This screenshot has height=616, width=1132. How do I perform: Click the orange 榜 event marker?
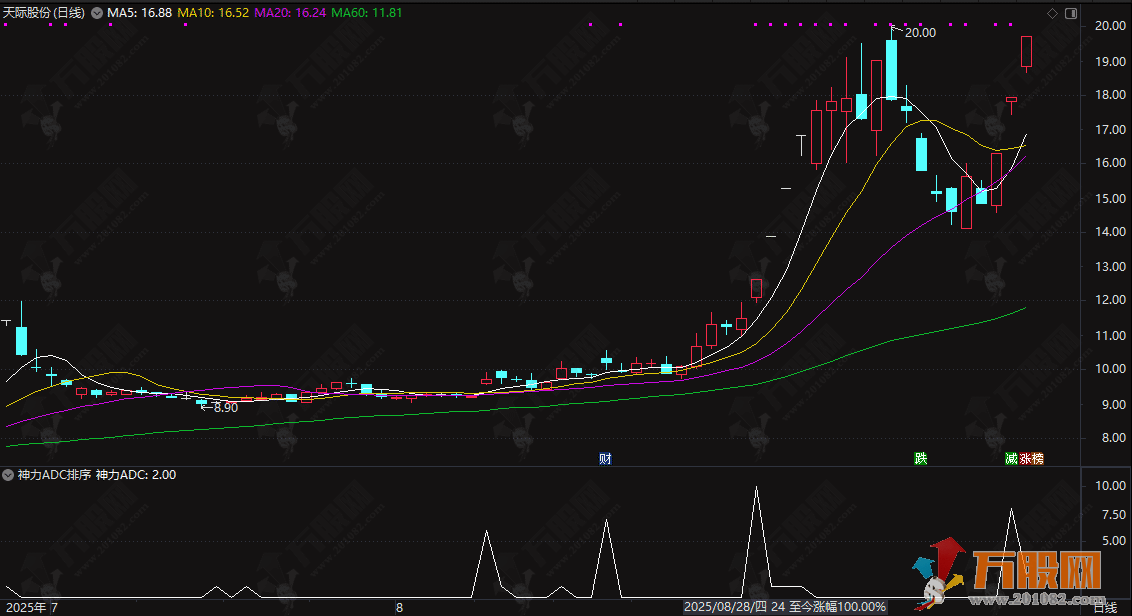(x=1037, y=458)
